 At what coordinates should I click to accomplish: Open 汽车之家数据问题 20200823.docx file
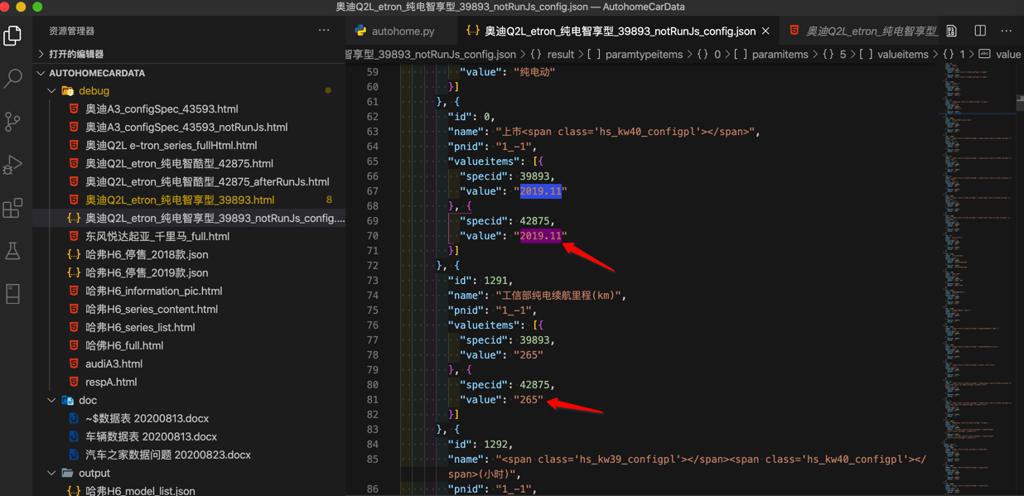[168, 455]
